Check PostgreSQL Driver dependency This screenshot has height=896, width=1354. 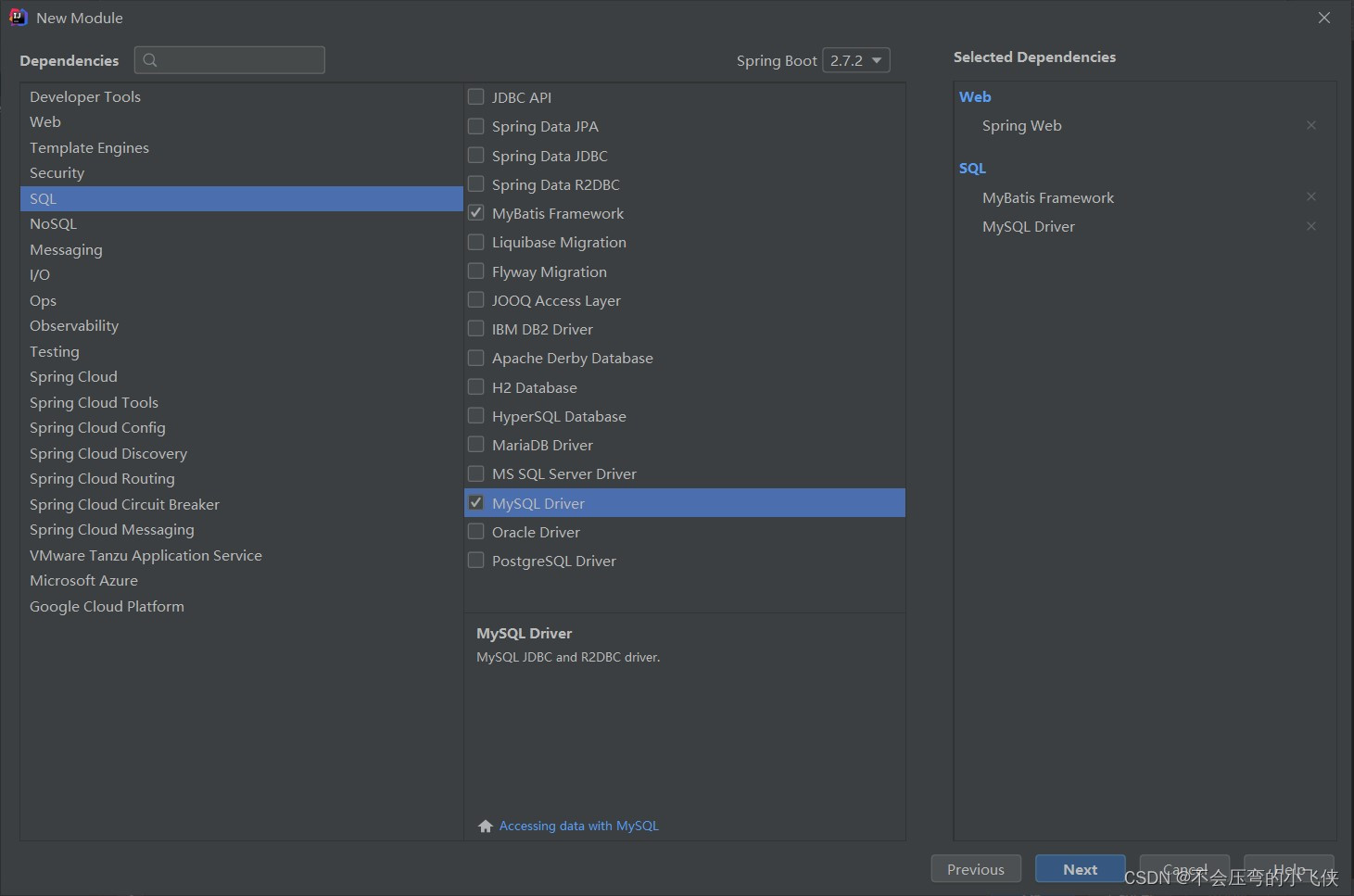(475, 560)
